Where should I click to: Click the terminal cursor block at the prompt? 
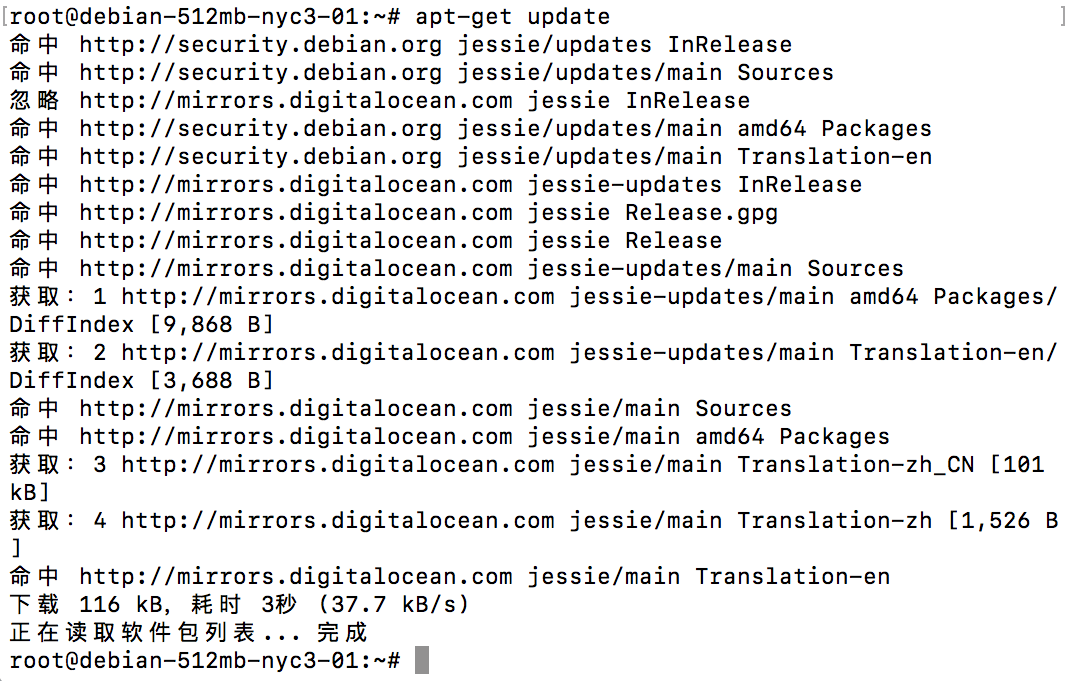422,660
